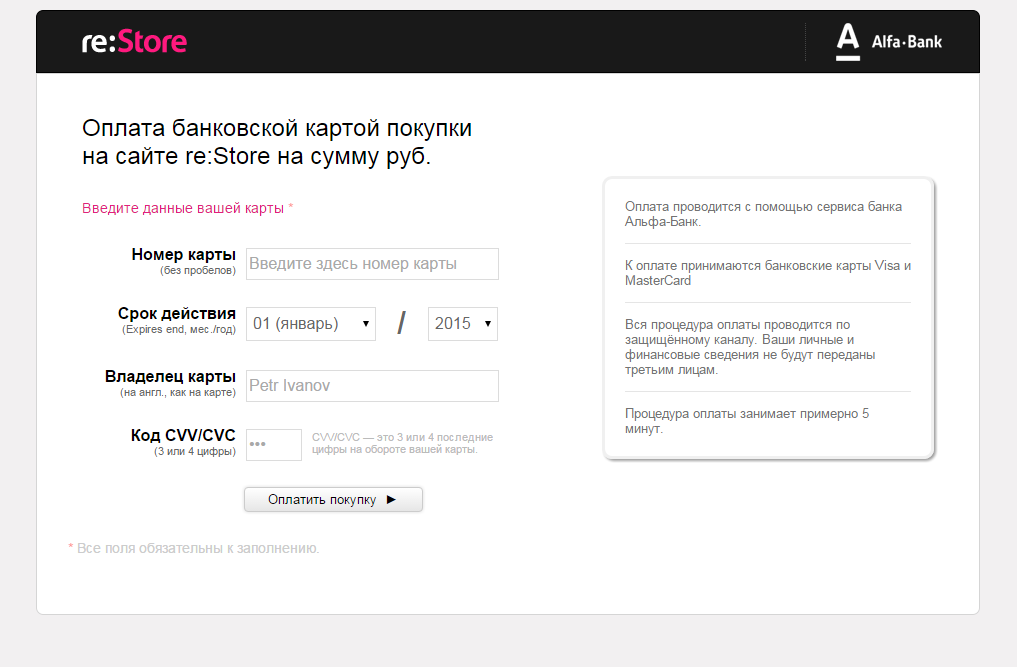1017x667 pixels.
Task: Click the (3 или 4 цифры) hint
Action: pyautogui.click(x=195, y=452)
